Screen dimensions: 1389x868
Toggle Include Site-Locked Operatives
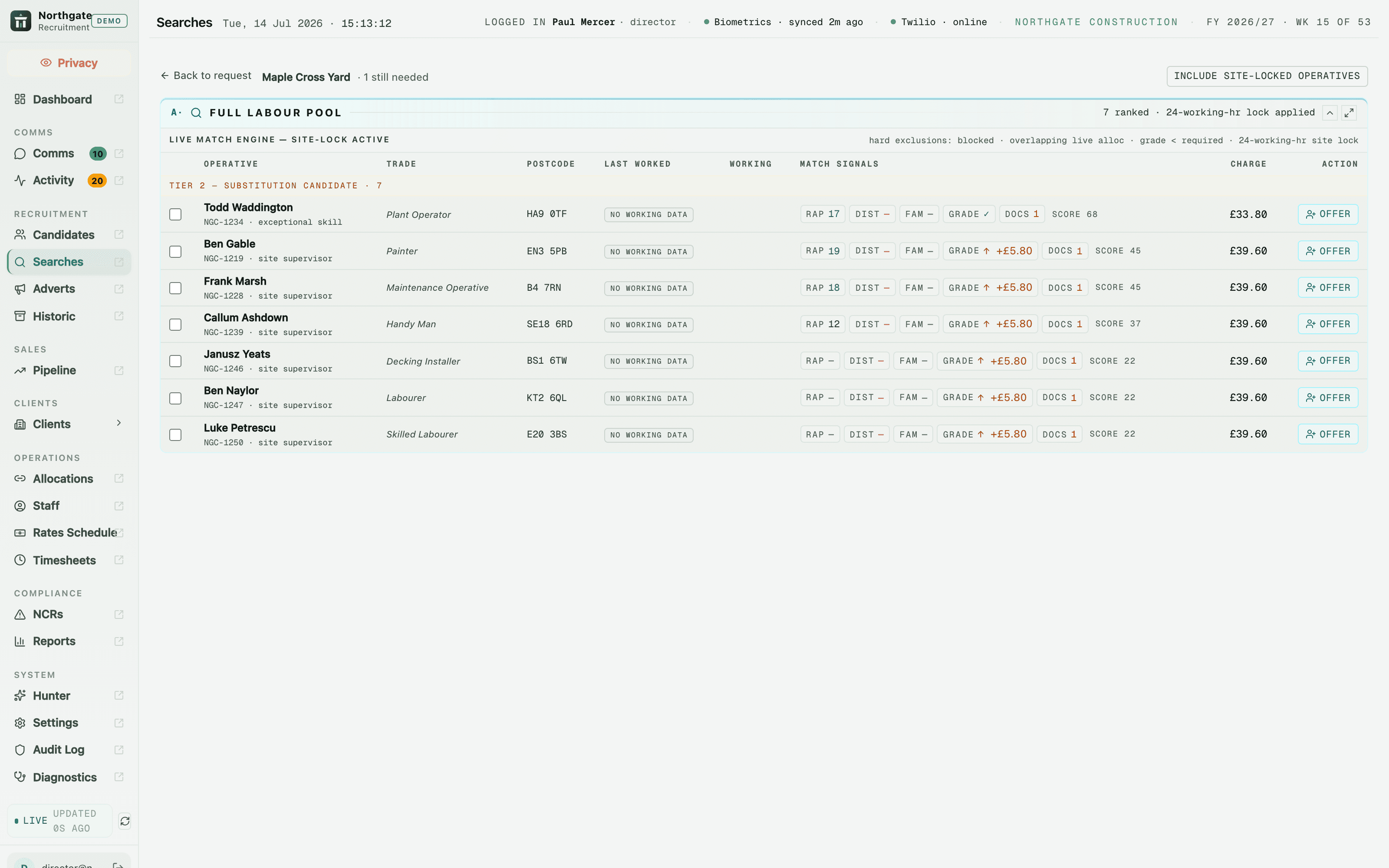click(1267, 76)
